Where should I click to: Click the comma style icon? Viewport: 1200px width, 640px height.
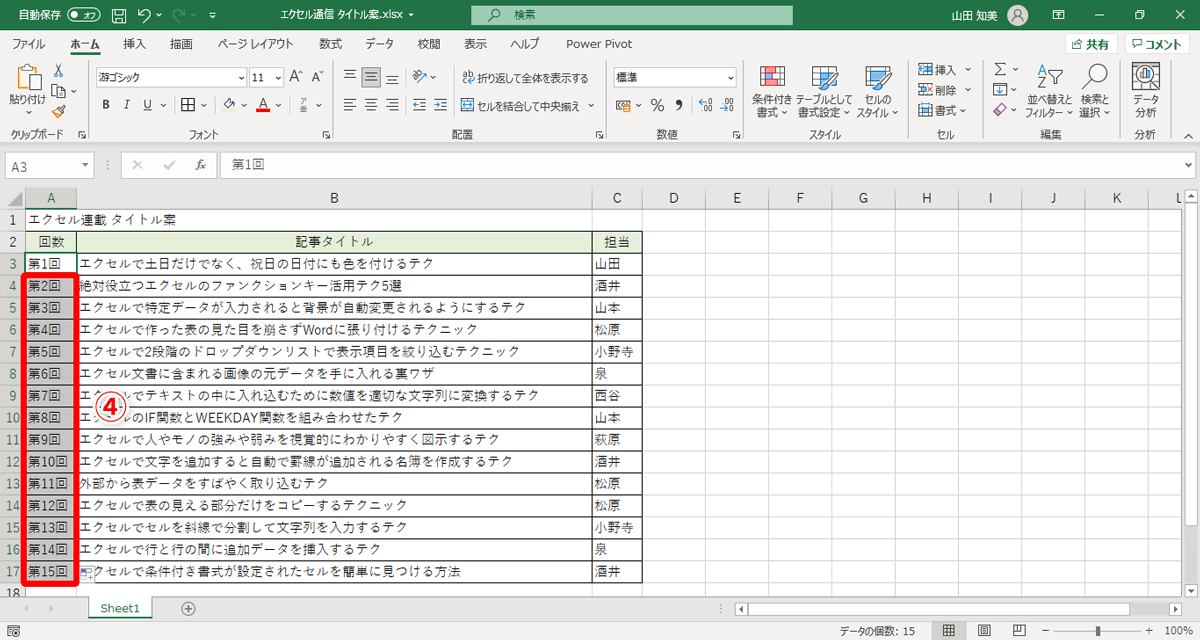point(679,105)
